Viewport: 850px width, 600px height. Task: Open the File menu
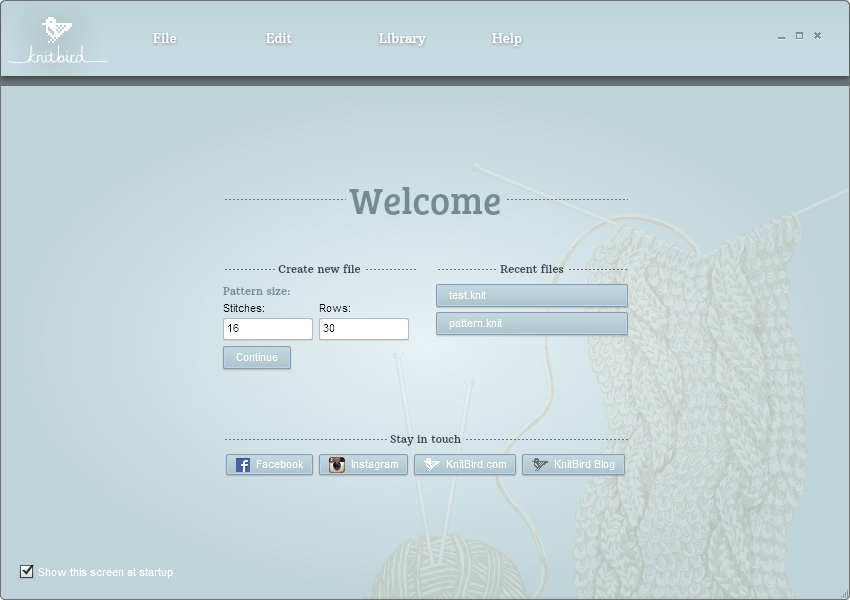pos(164,38)
